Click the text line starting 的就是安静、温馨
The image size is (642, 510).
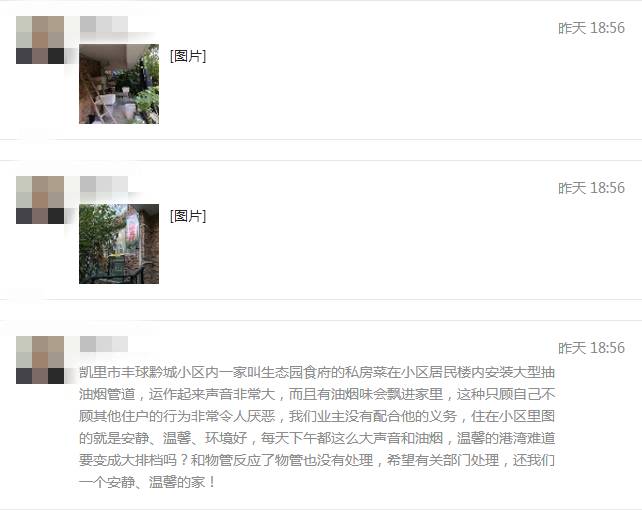317,438
